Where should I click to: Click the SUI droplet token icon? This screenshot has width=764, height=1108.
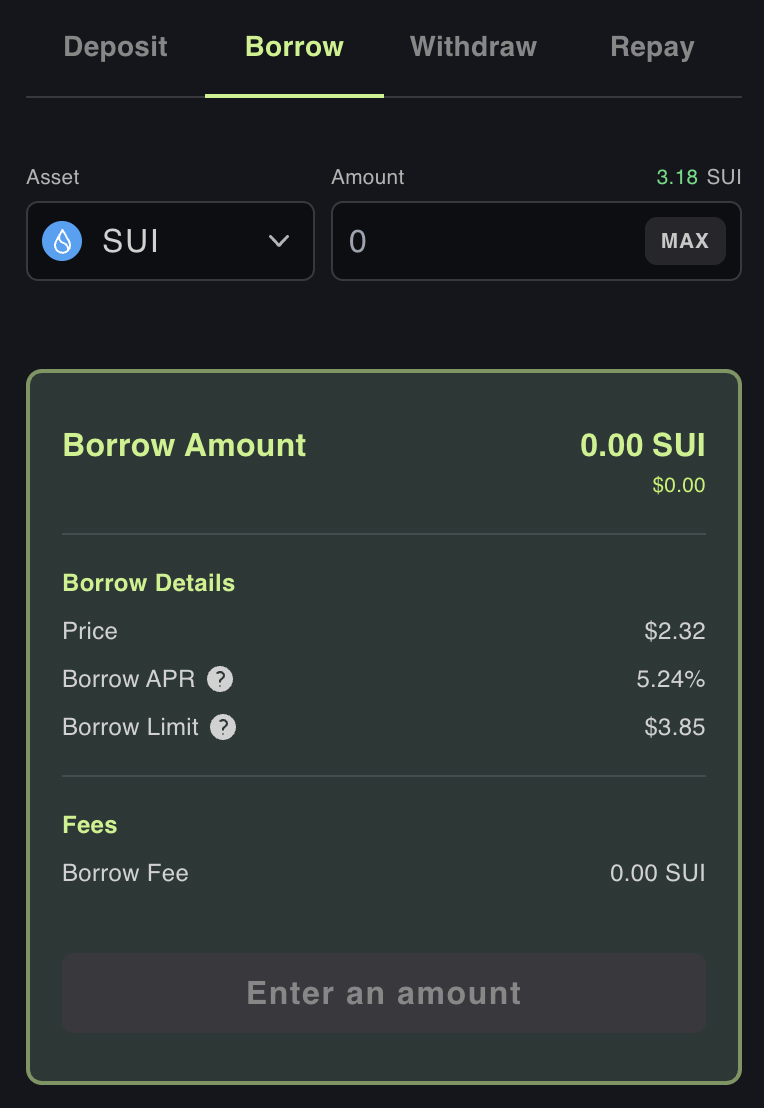pyautogui.click(x=62, y=241)
